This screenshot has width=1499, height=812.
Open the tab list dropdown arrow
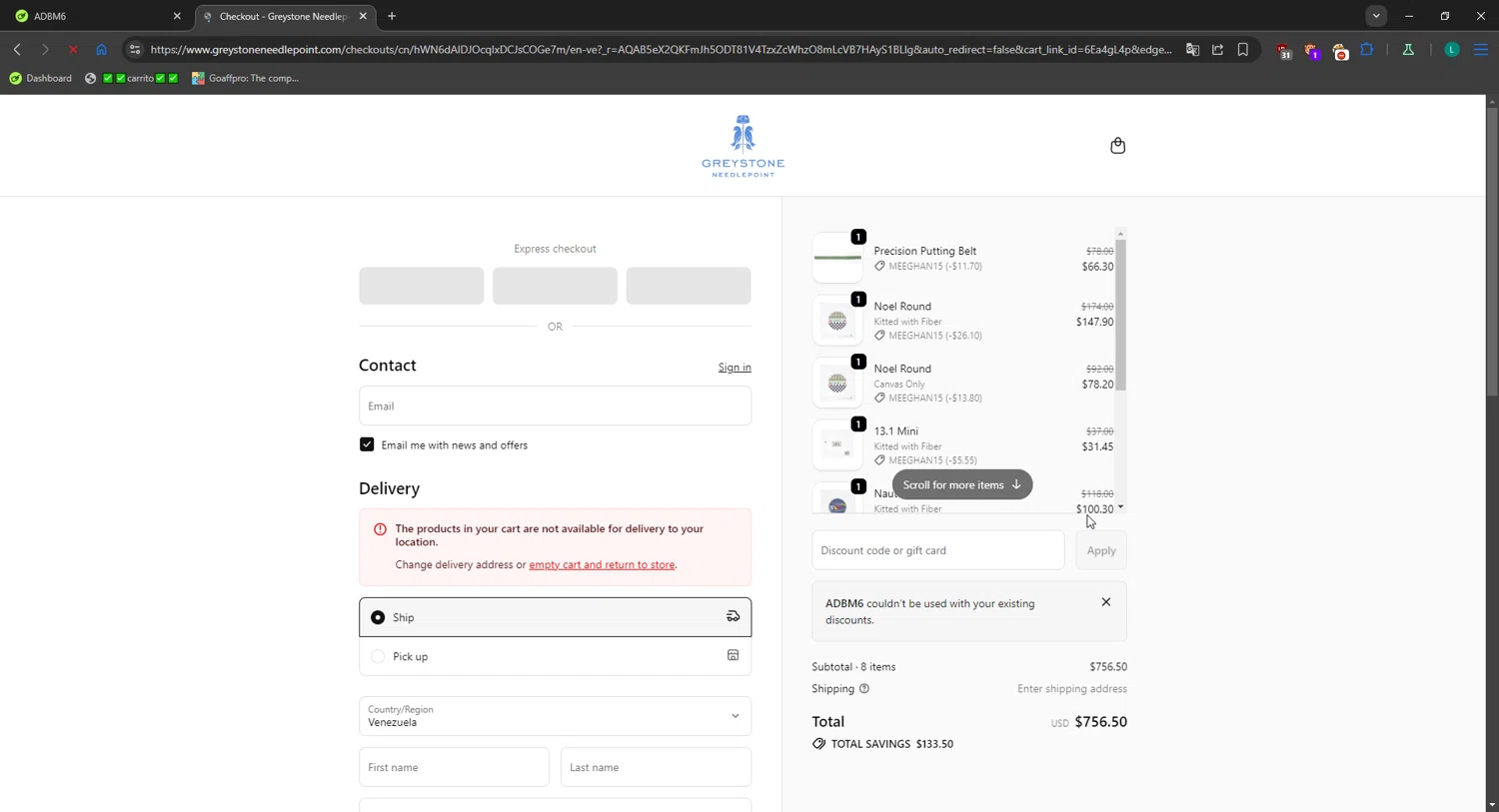pos(1376,16)
